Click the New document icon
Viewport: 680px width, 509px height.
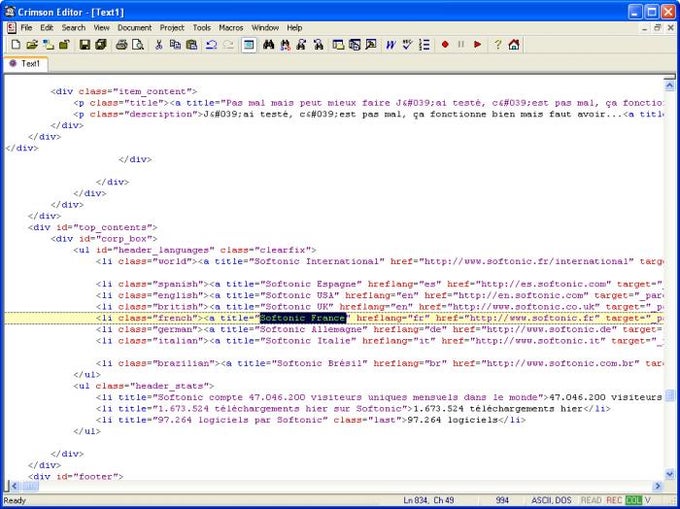tap(17, 45)
